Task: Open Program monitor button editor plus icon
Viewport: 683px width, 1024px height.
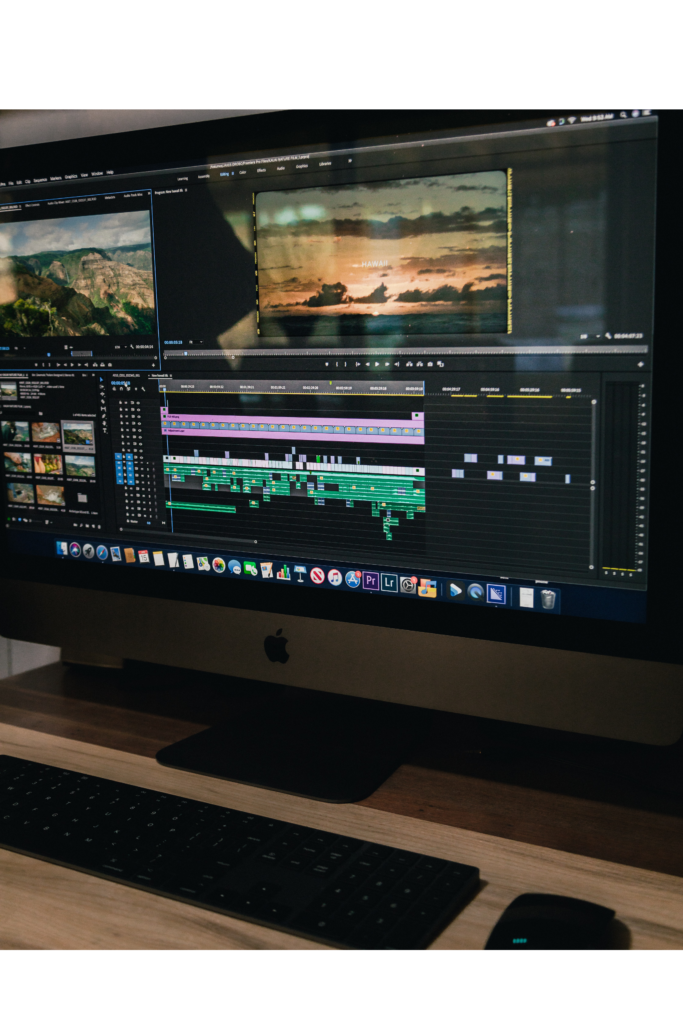Action: point(641,364)
